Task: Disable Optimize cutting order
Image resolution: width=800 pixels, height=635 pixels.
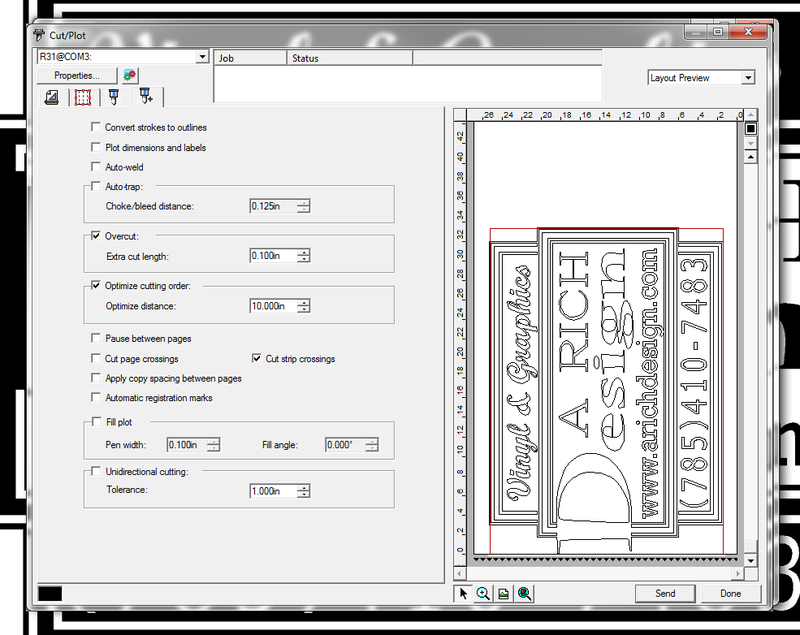Action: coord(95,286)
